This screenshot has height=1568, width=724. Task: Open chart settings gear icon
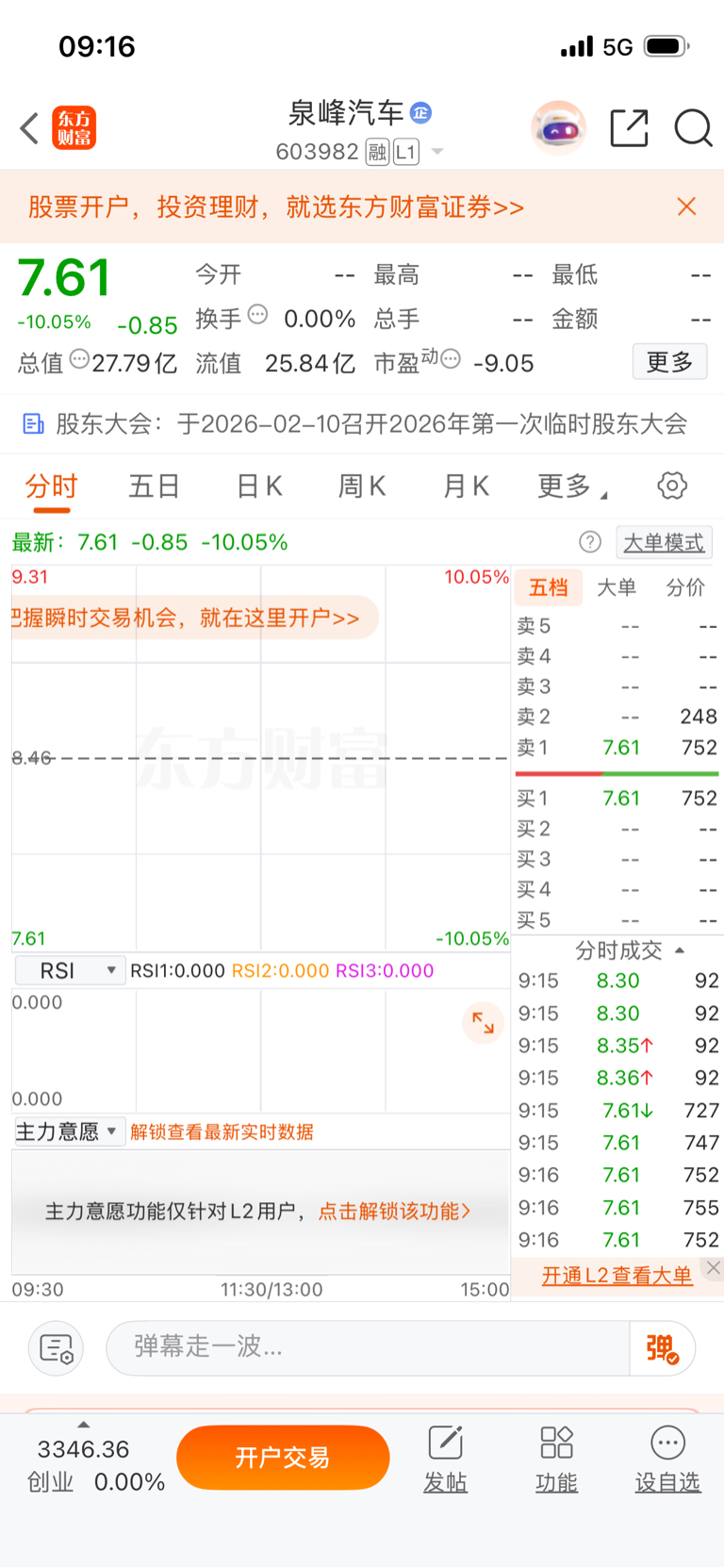point(672,487)
